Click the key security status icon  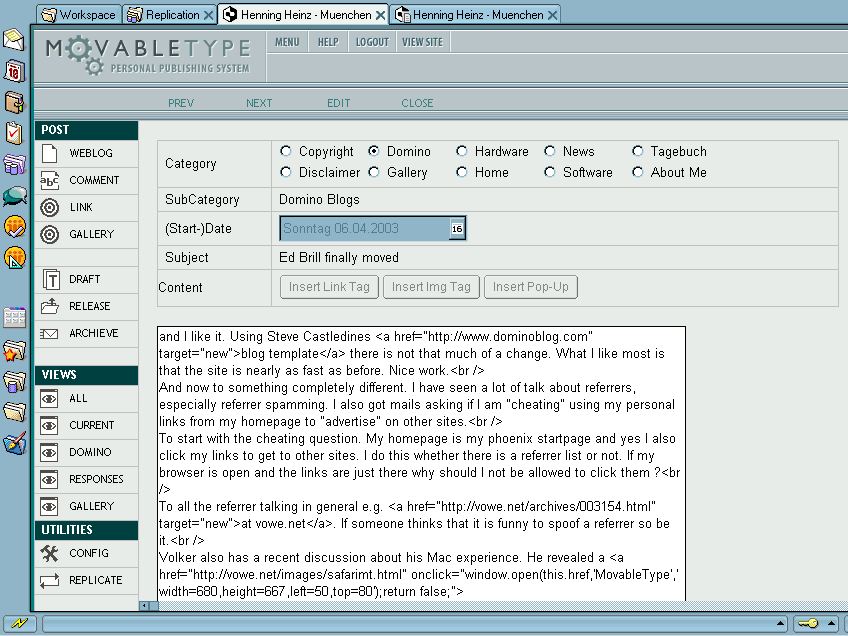pyautogui.click(x=809, y=624)
